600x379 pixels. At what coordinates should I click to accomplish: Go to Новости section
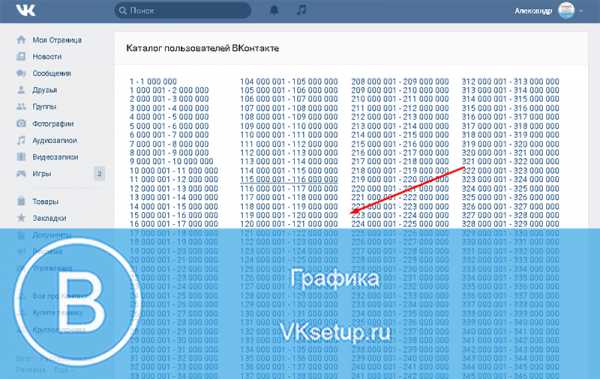tap(47, 57)
